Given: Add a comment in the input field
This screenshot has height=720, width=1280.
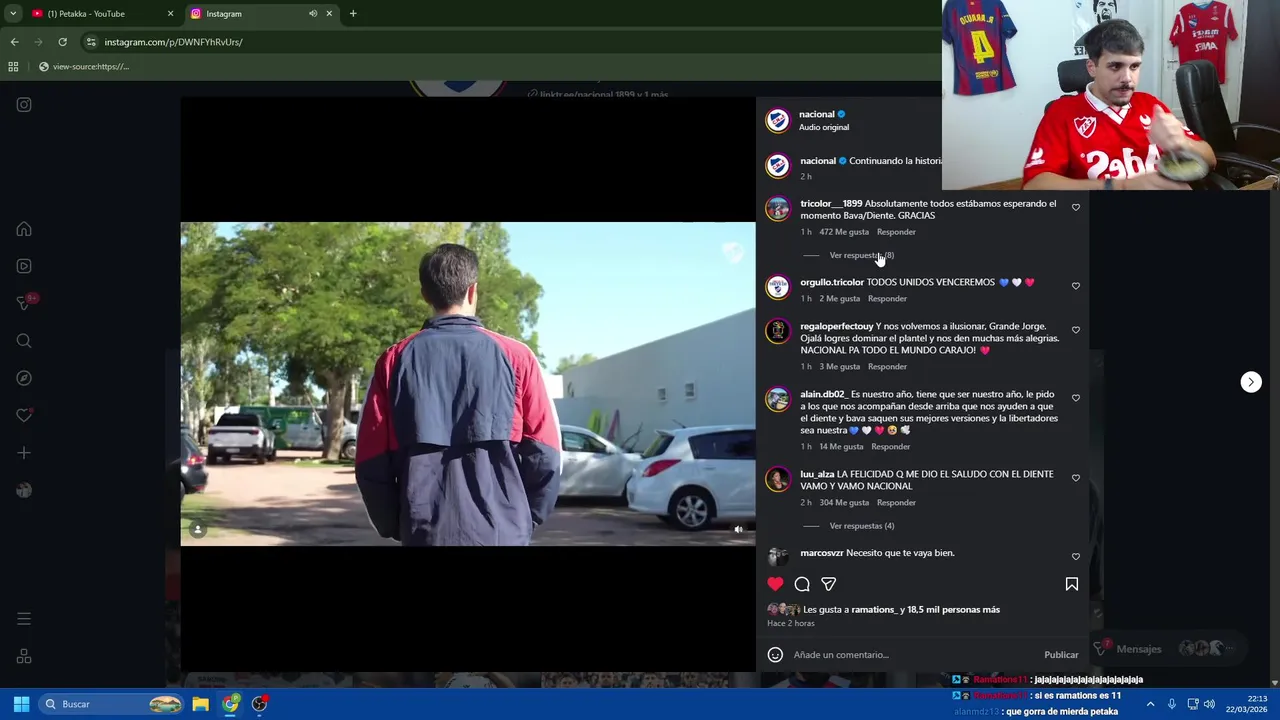Looking at the screenshot, I should [912, 655].
